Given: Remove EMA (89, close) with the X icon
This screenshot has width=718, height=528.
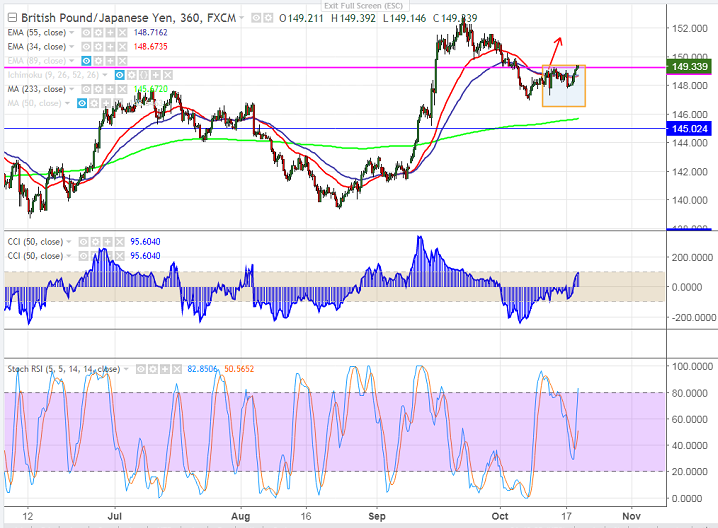Looking at the screenshot, I should coord(122,61).
